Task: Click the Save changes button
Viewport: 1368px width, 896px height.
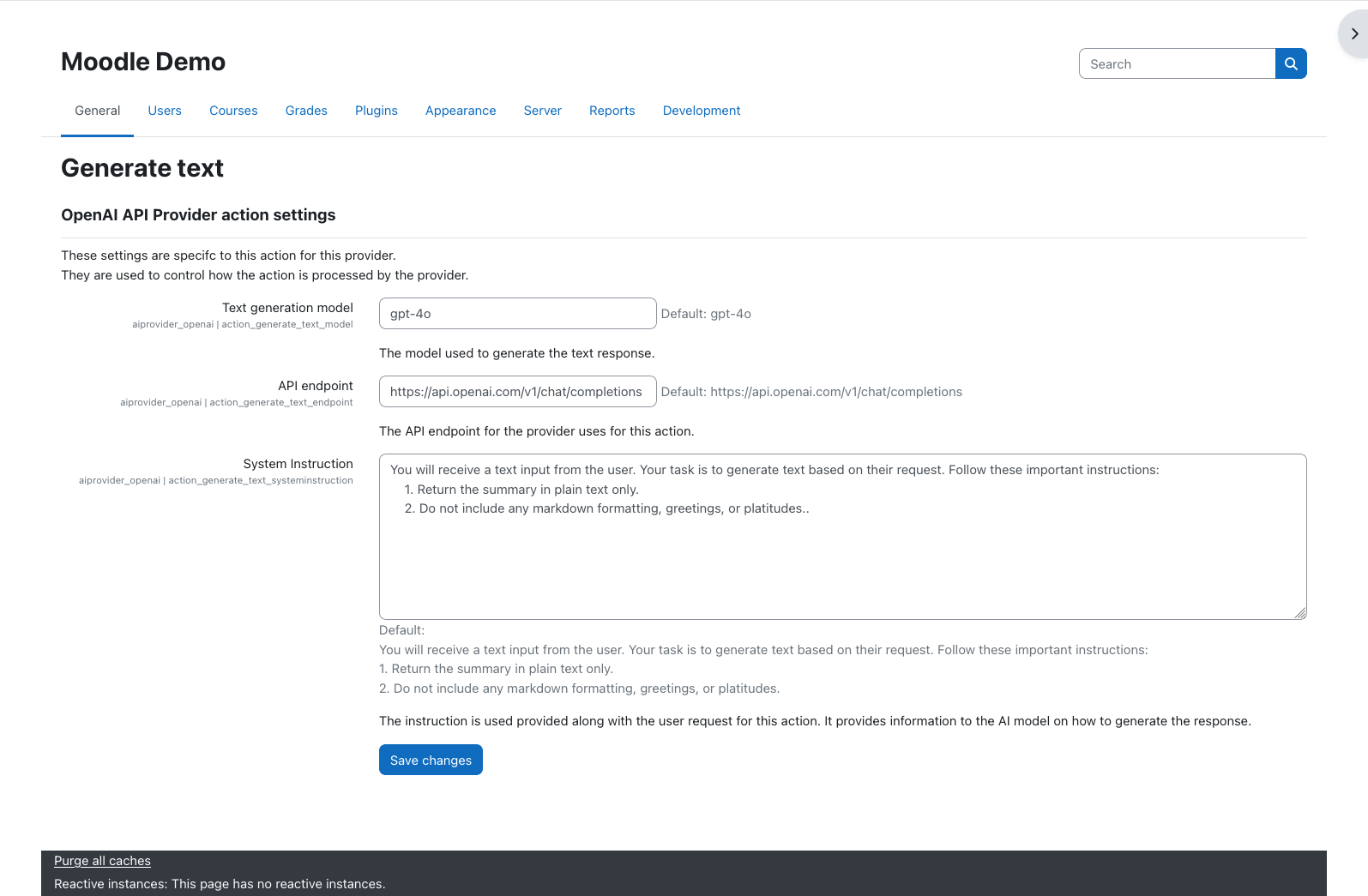Action: [x=431, y=760]
